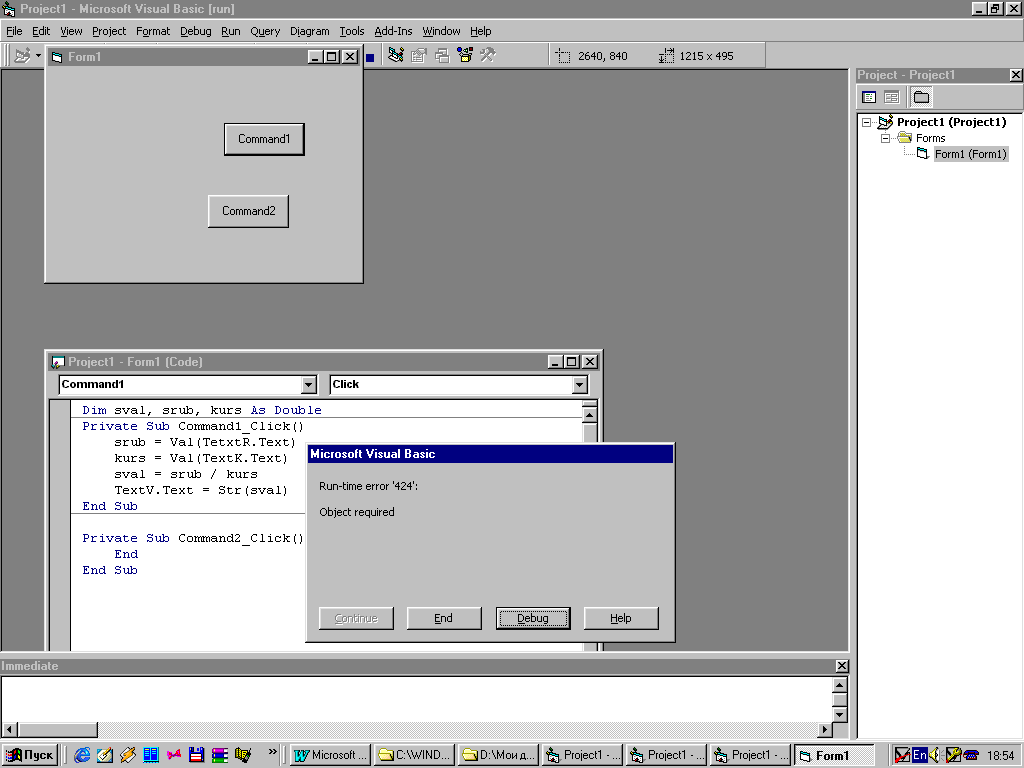Select Form1 (Form1) in project tree

(970, 154)
